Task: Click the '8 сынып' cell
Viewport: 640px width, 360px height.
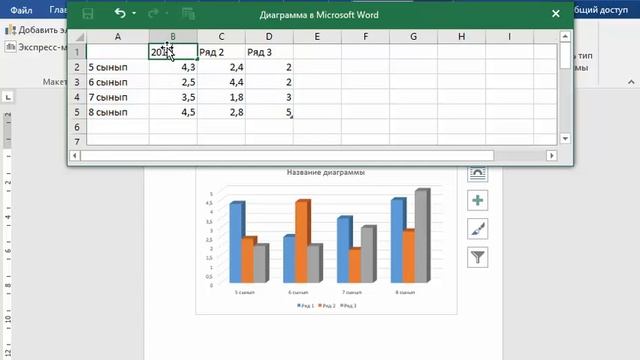Action: point(118,112)
